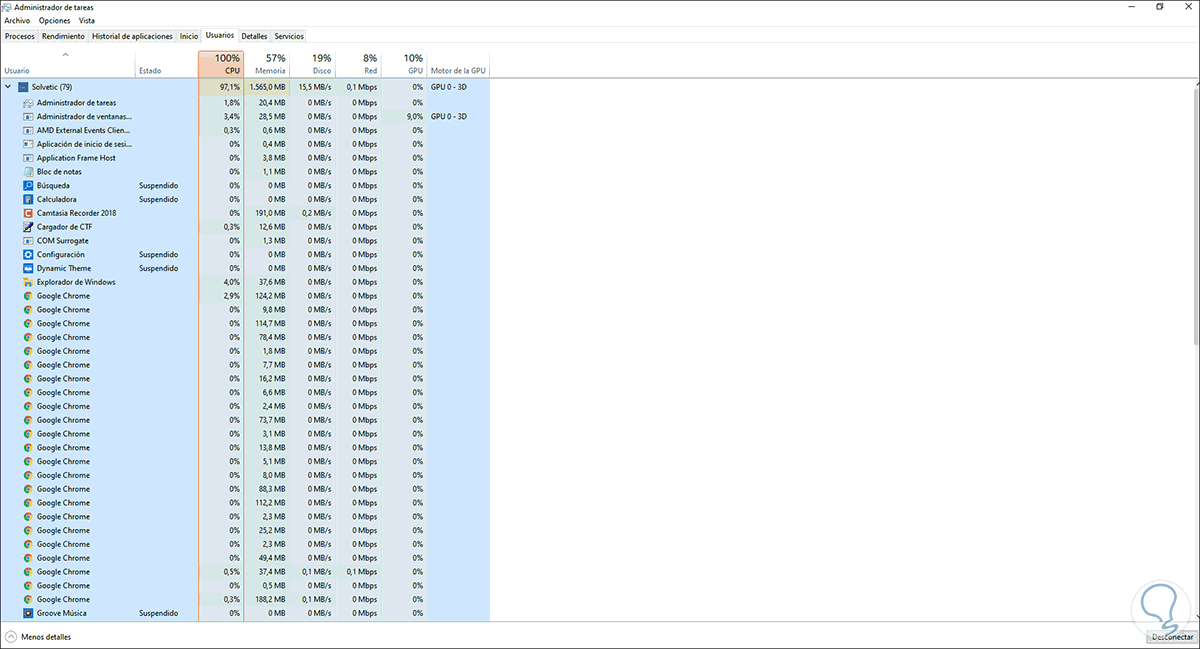The width and height of the screenshot is (1200, 649).
Task: Click the Solvetic user account icon
Action: click(23, 87)
